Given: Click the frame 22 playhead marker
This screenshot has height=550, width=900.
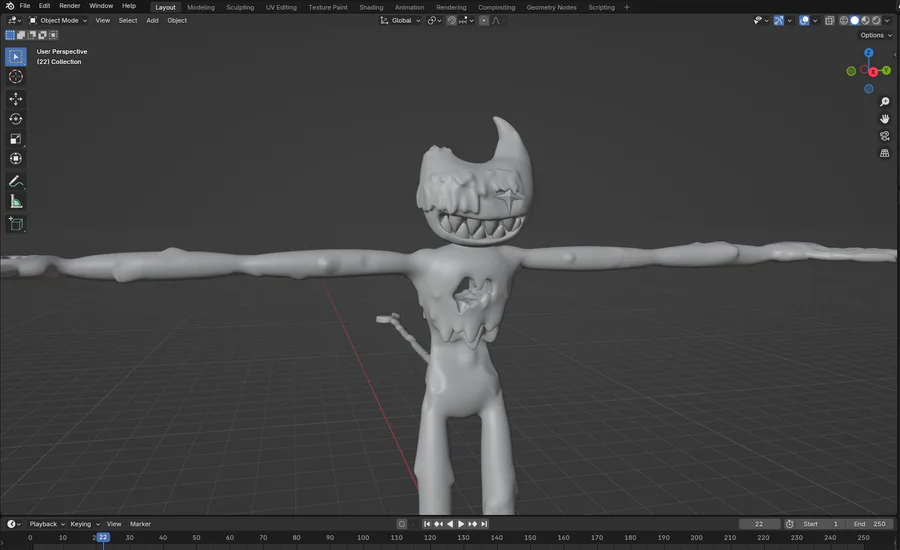Looking at the screenshot, I should pyautogui.click(x=103, y=538).
